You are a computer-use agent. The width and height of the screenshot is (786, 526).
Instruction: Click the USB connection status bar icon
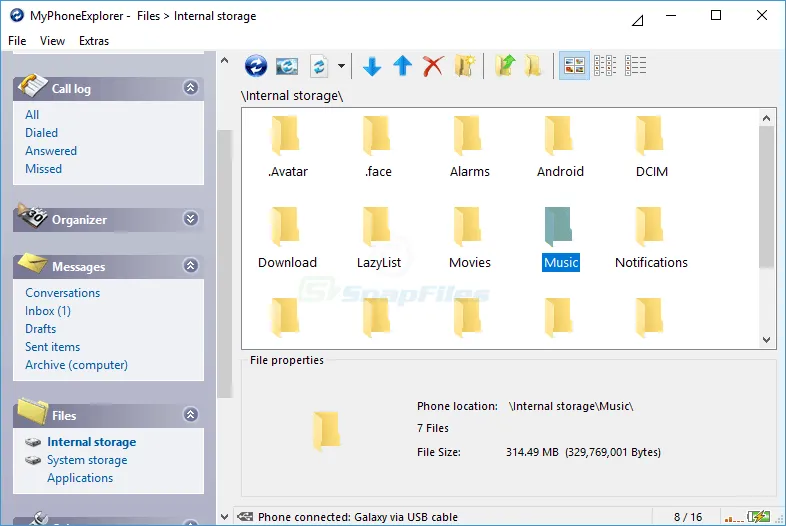[x=245, y=516]
